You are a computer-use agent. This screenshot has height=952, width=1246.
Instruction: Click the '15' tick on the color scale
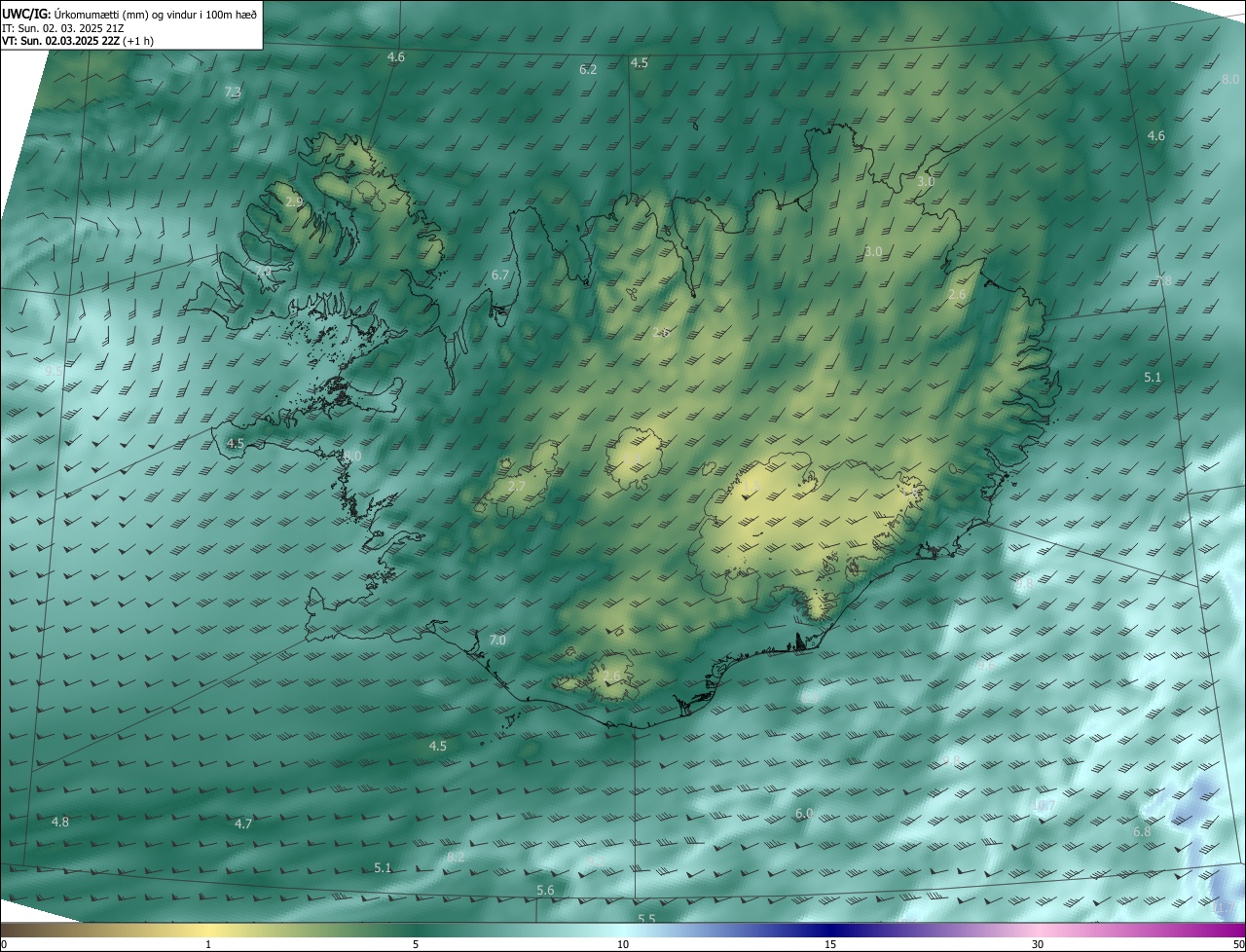pos(830,945)
